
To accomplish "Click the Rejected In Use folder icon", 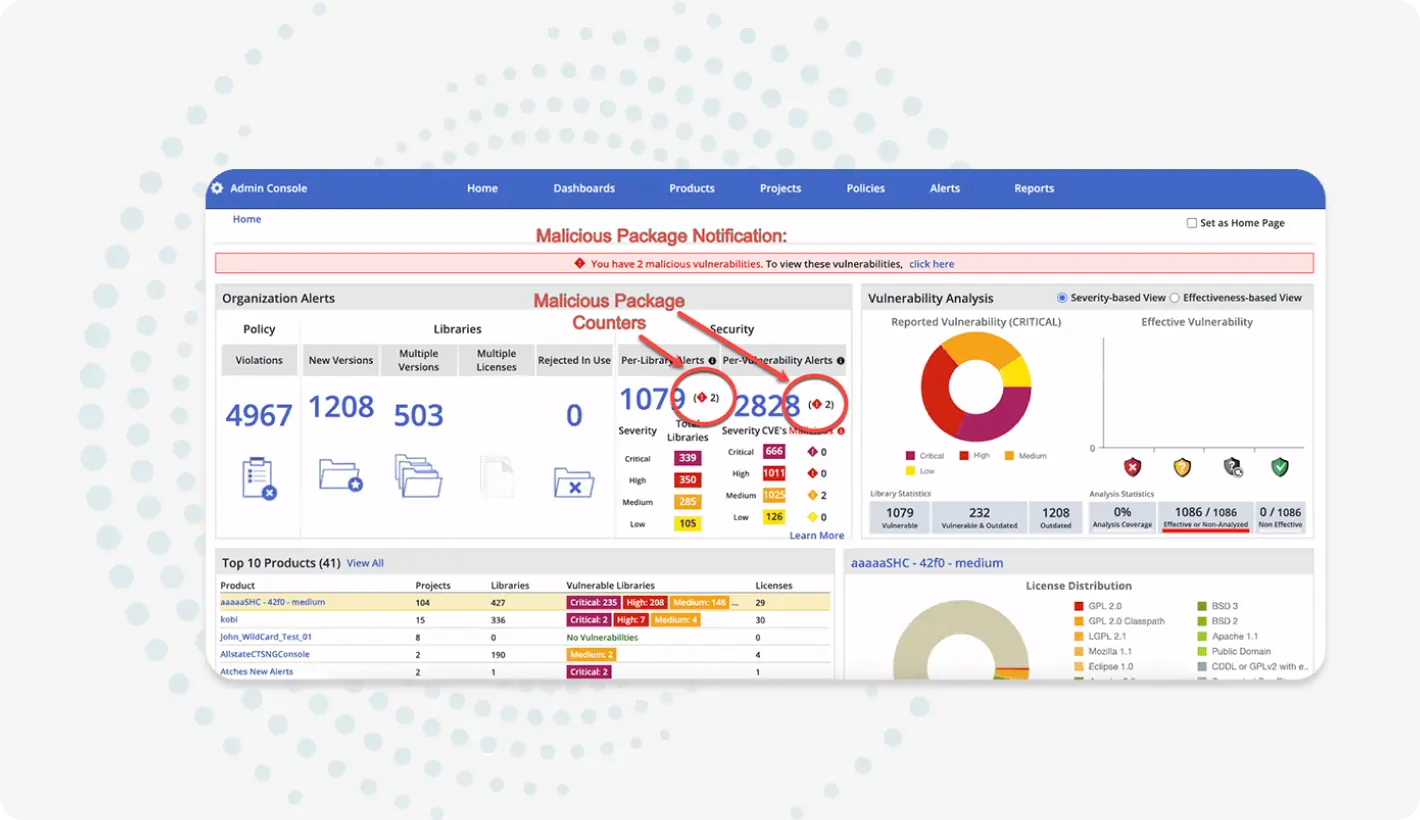I will click(x=573, y=482).
